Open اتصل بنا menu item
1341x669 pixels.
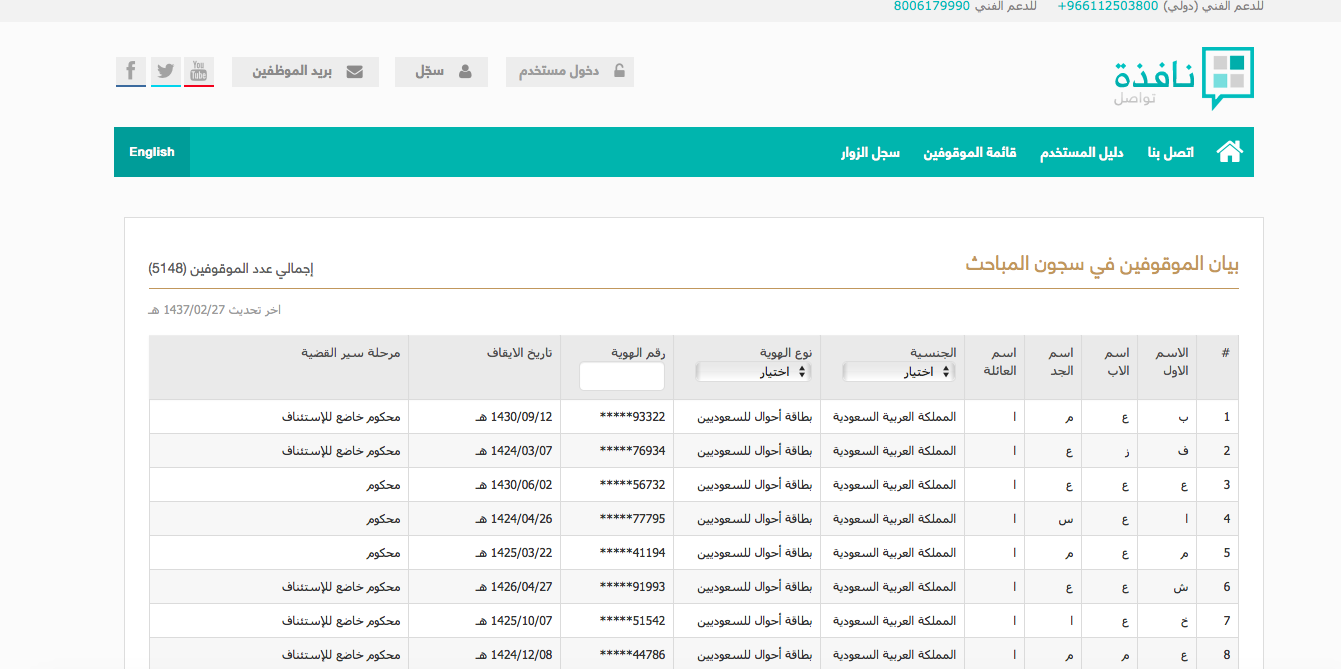pyautogui.click(x=1170, y=153)
